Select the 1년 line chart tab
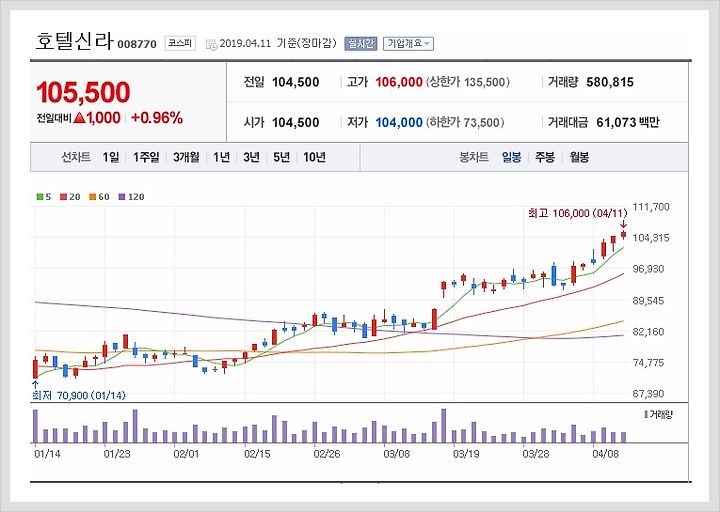Screen dimensions: 720x512 [221, 158]
